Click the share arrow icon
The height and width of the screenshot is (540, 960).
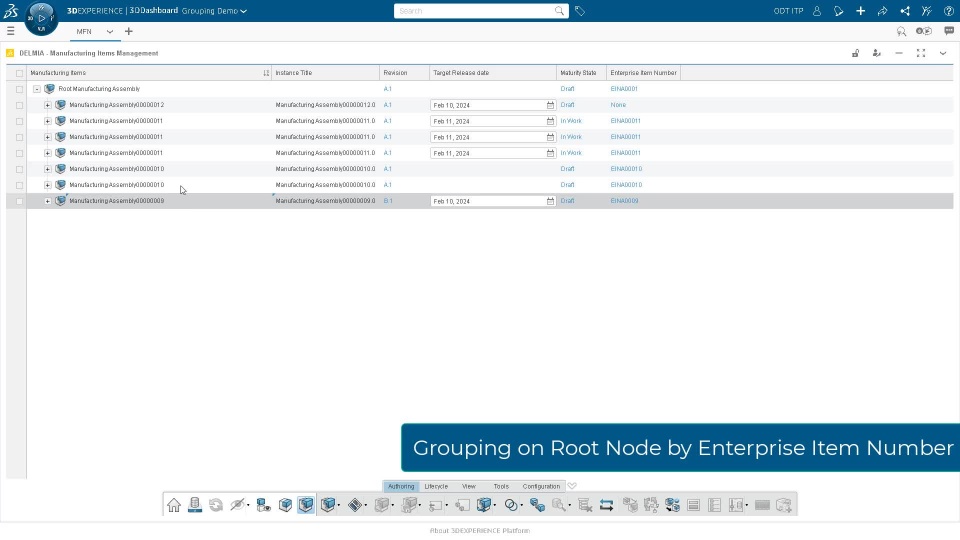(882, 11)
